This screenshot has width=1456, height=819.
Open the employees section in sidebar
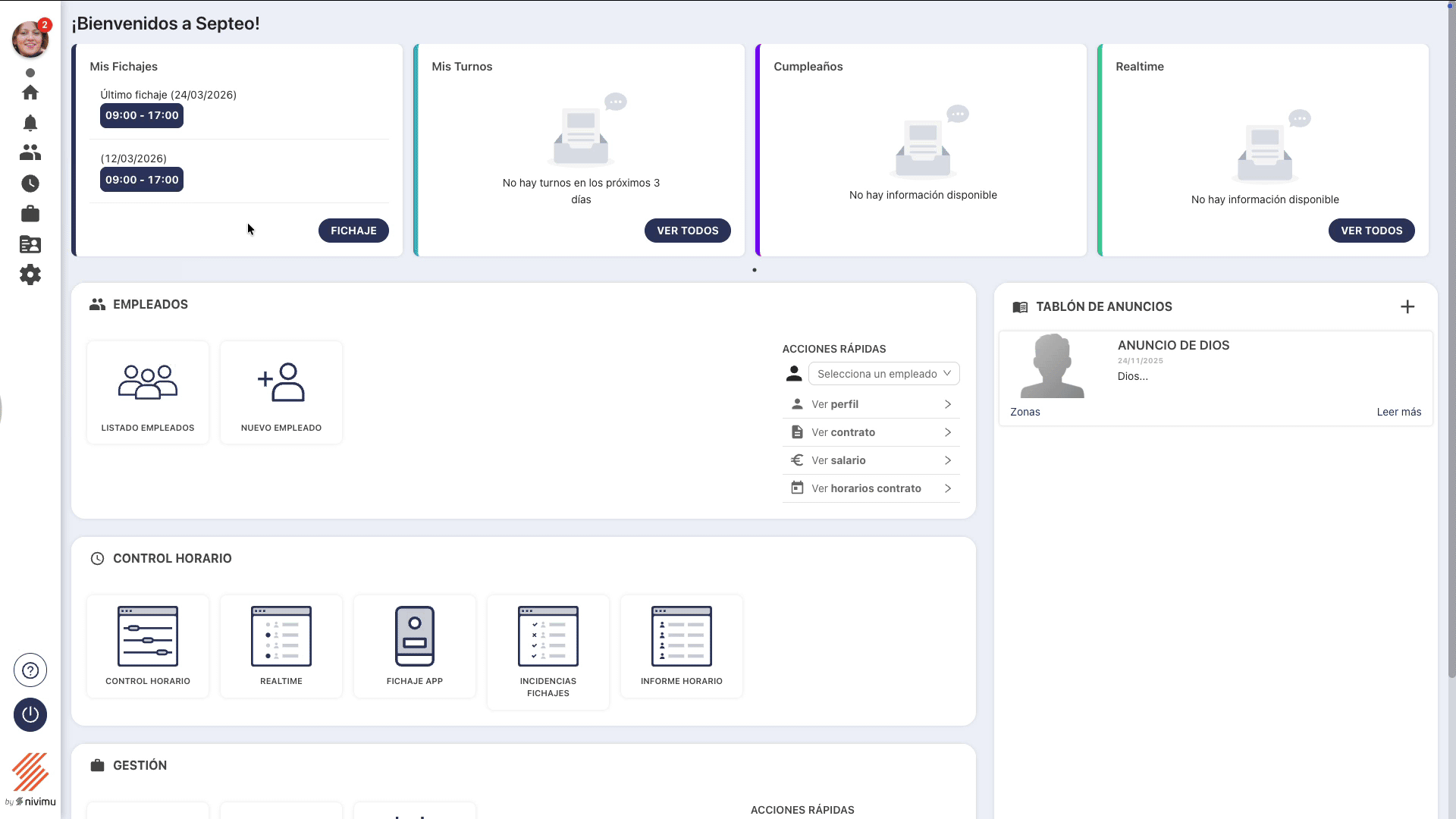point(30,153)
